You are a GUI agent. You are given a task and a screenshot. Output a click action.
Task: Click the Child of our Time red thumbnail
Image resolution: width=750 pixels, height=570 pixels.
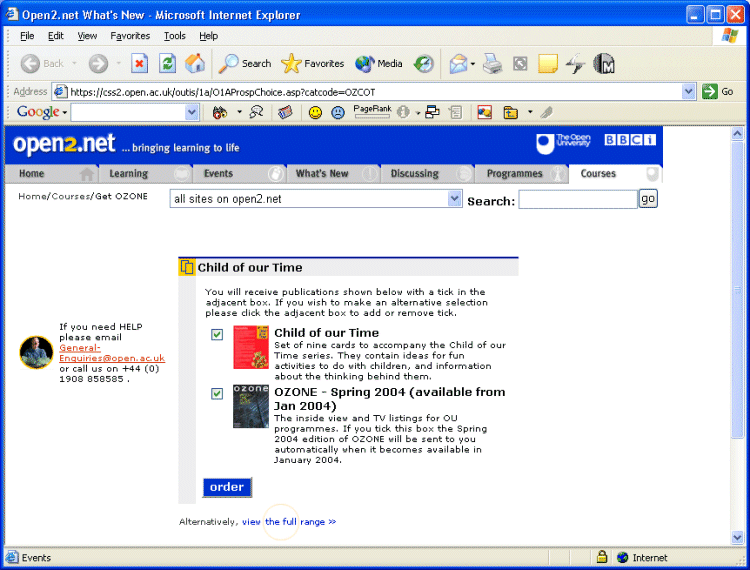click(x=251, y=347)
